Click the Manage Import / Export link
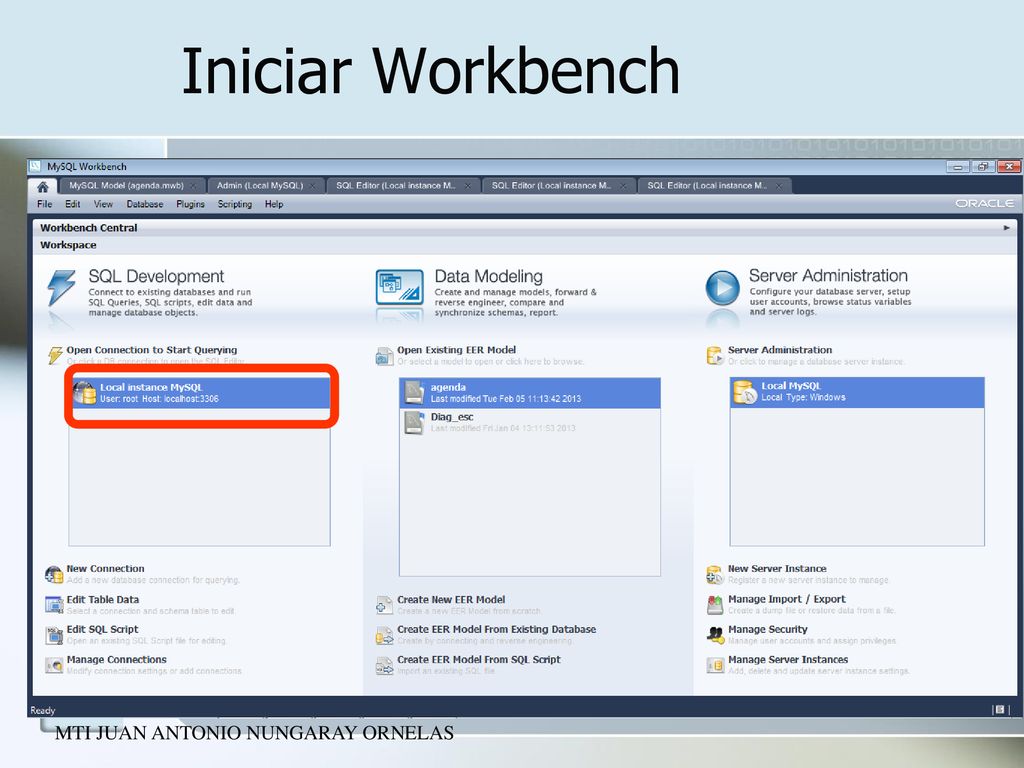This screenshot has height=768, width=1024. (787, 599)
